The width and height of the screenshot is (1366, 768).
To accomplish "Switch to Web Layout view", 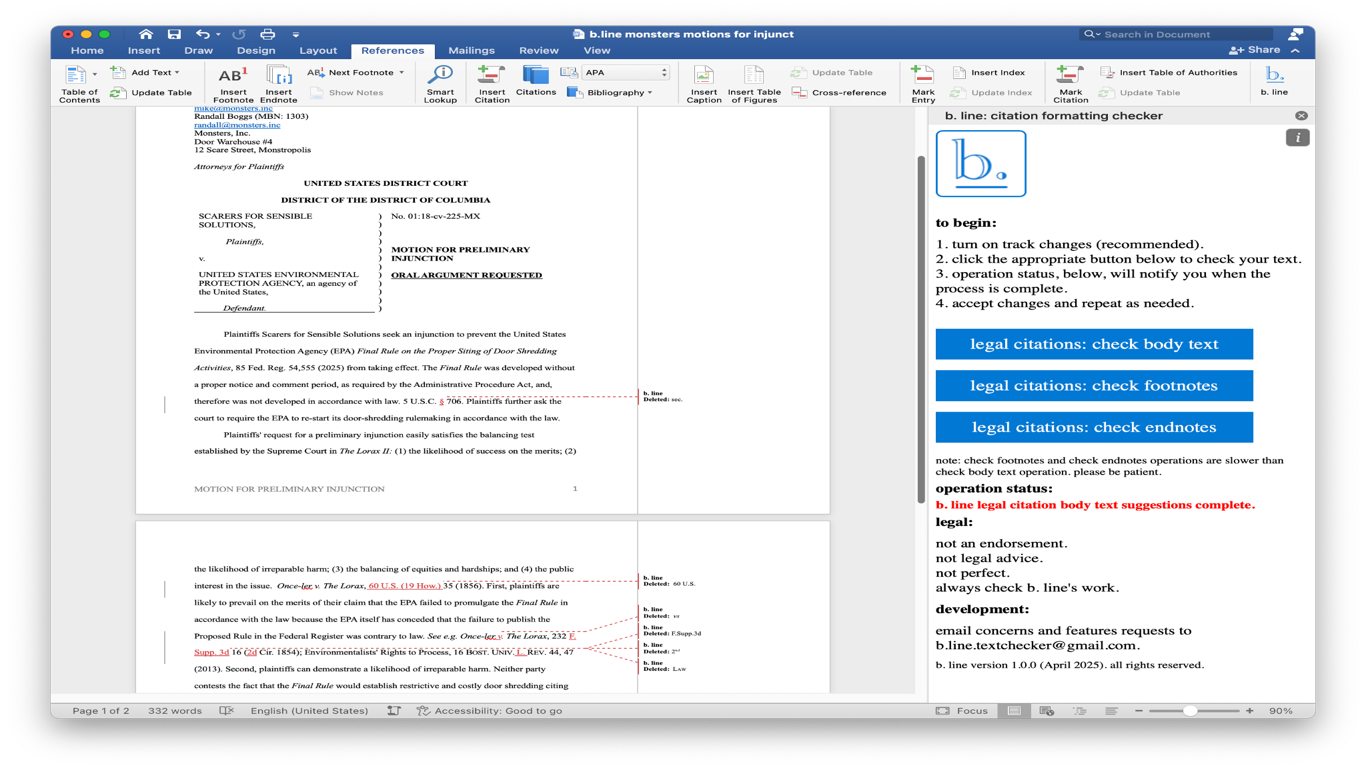I will coord(1047,711).
